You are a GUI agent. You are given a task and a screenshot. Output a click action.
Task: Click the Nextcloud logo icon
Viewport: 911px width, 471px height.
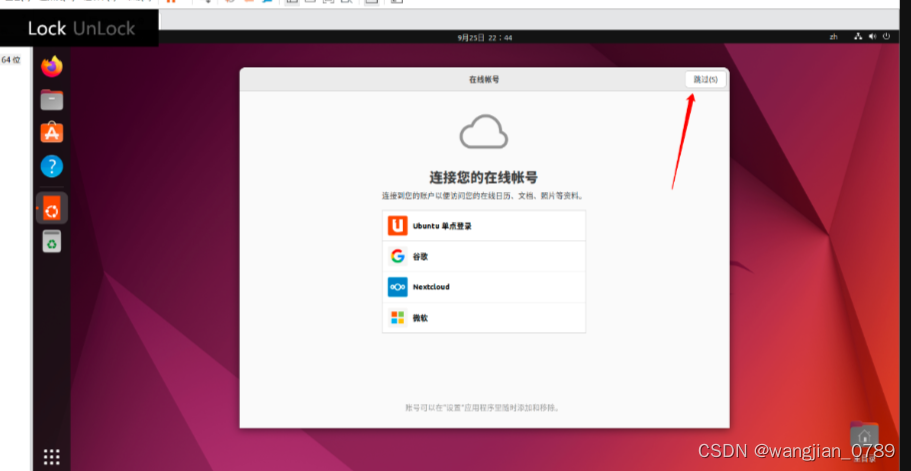pyautogui.click(x=397, y=287)
